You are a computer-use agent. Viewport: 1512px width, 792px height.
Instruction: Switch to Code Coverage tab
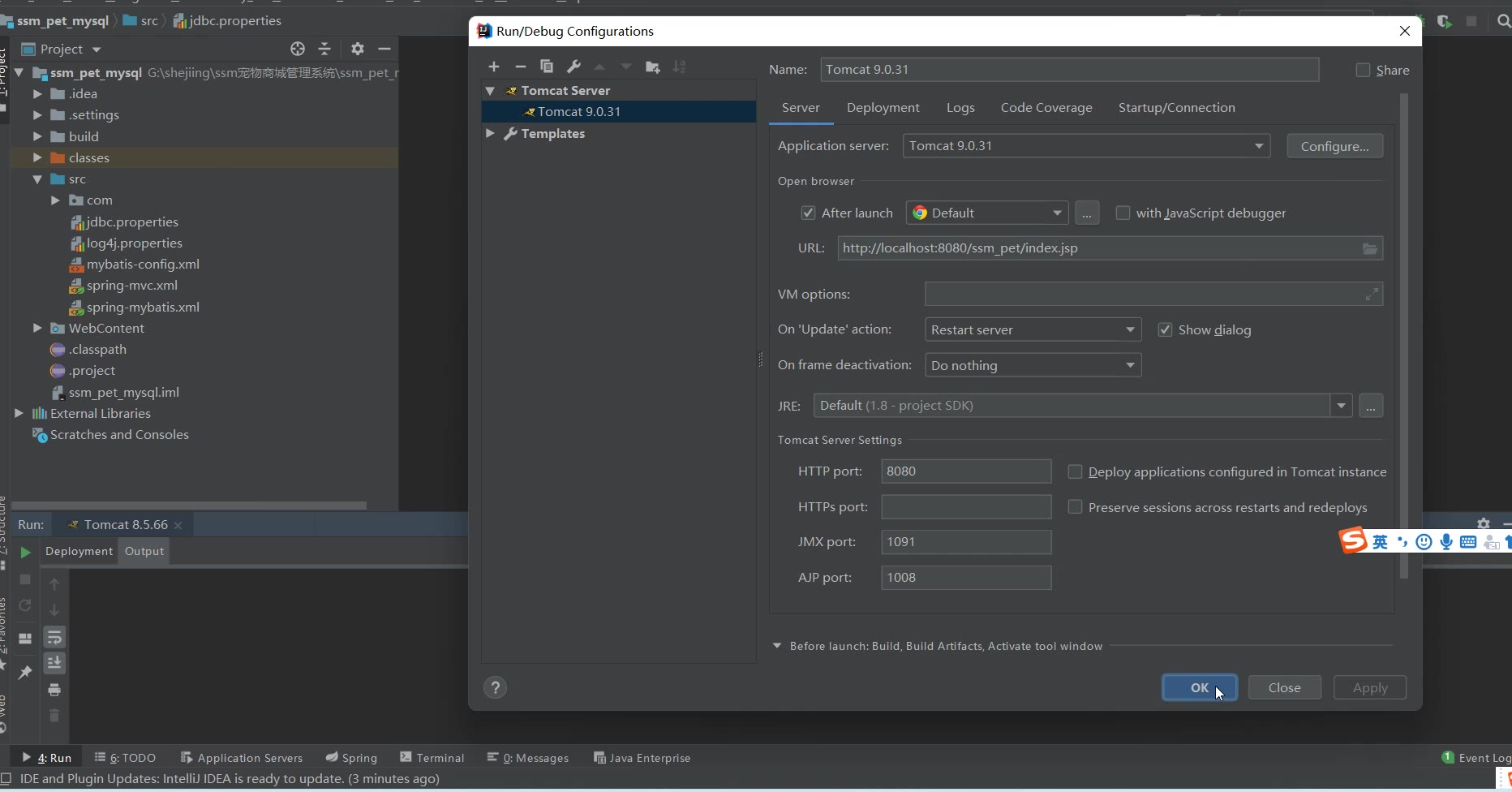(1046, 108)
